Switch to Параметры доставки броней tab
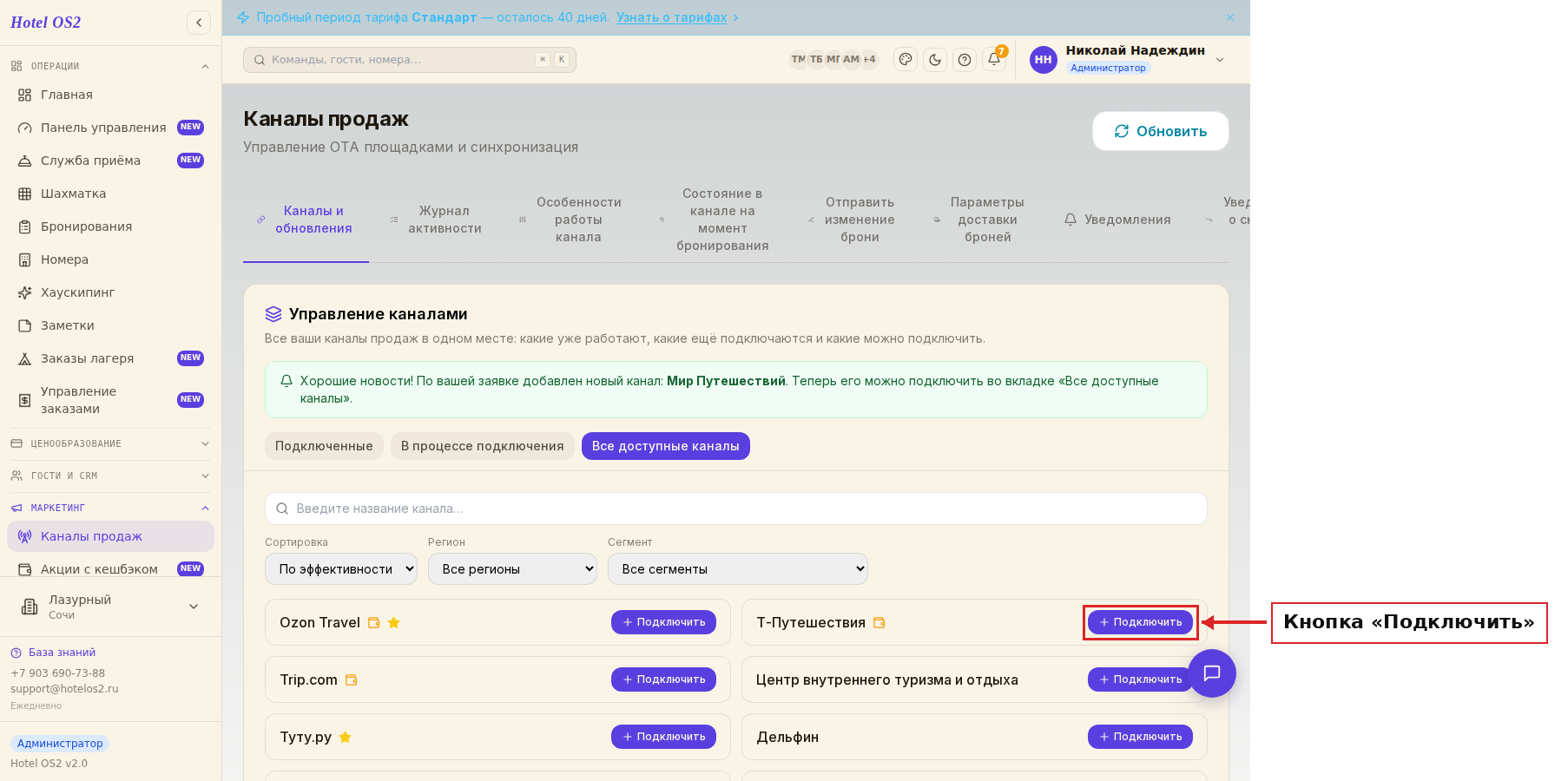Image resolution: width=1568 pixels, height=781 pixels. tap(980, 220)
